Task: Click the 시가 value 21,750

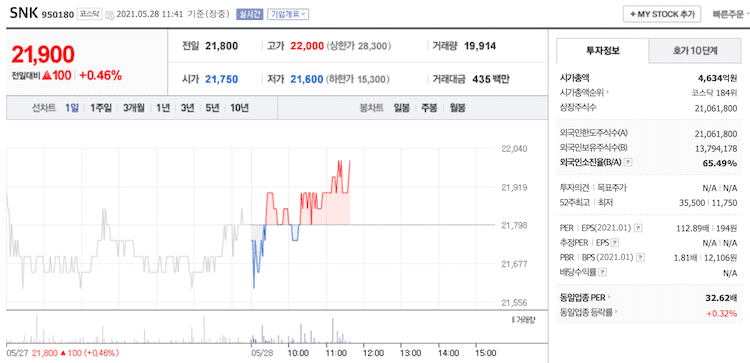Action: [x=221, y=79]
